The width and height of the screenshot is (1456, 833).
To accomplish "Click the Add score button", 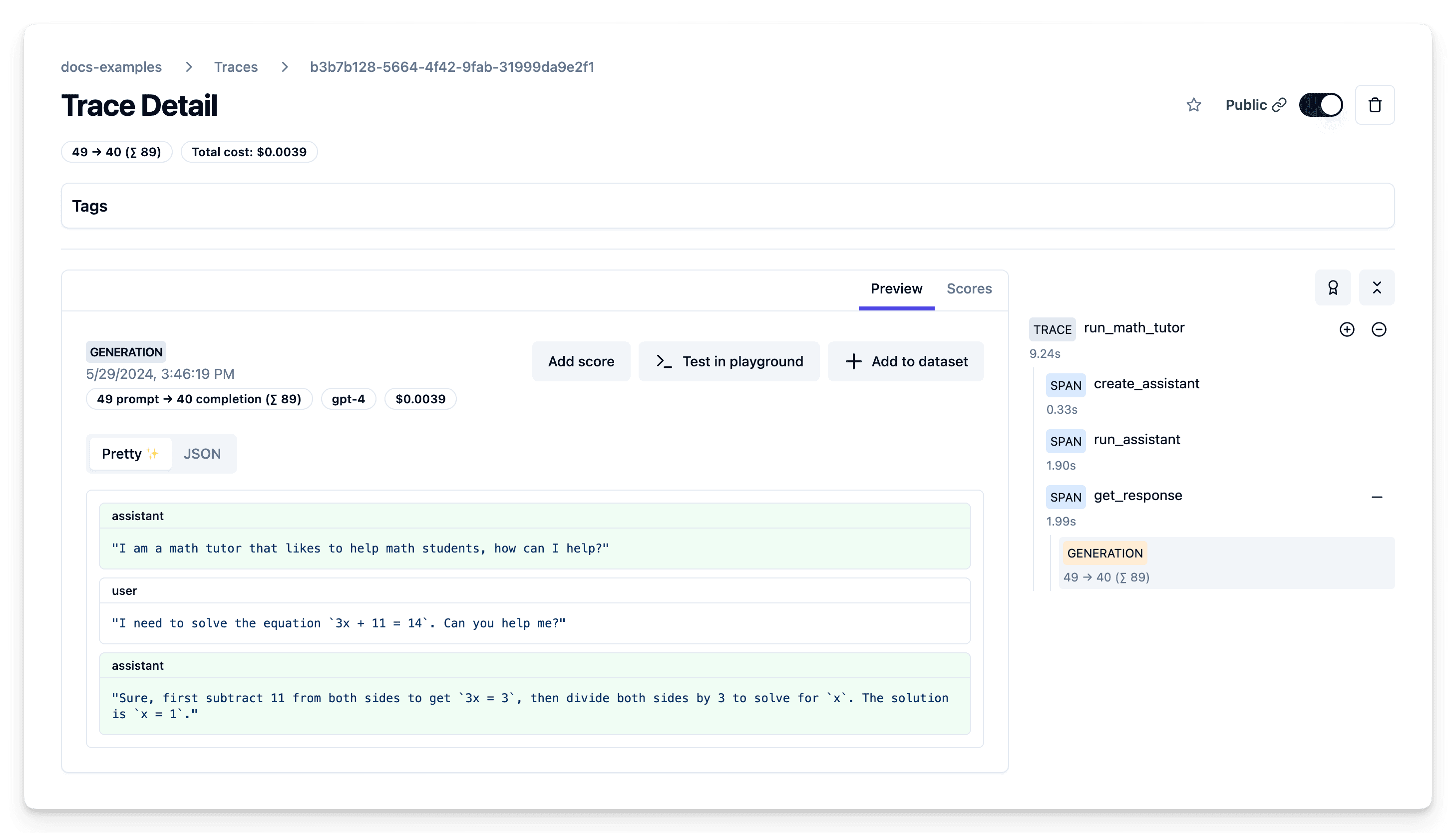I will pyautogui.click(x=581, y=361).
